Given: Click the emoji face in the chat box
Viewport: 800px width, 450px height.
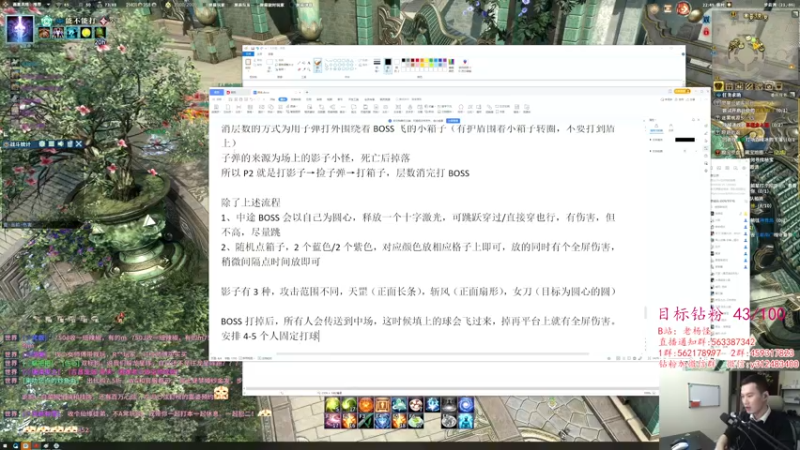Looking at the screenshot, I should tap(221, 392).
